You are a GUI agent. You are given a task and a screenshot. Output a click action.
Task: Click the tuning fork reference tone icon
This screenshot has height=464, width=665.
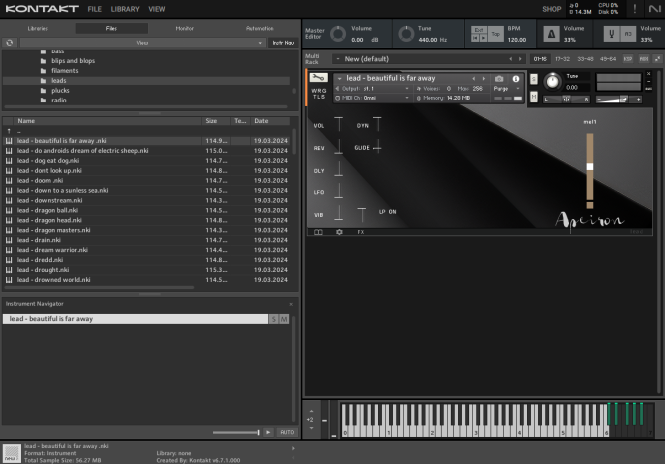(612, 34)
